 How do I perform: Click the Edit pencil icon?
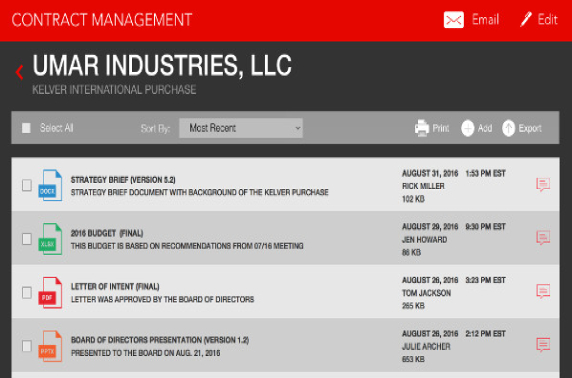526,19
